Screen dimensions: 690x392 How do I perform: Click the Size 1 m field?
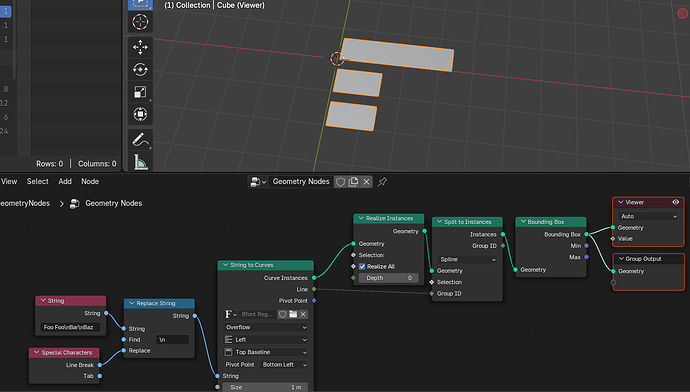(x=265, y=387)
